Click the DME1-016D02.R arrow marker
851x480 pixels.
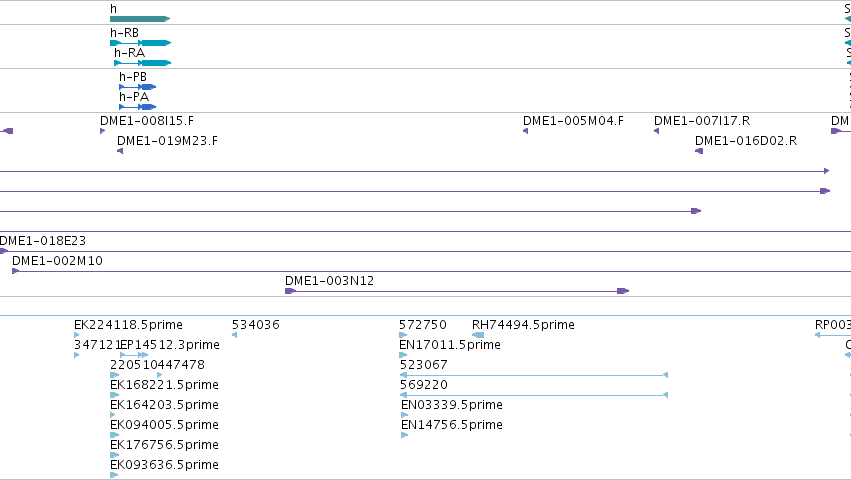pyautogui.click(x=699, y=151)
